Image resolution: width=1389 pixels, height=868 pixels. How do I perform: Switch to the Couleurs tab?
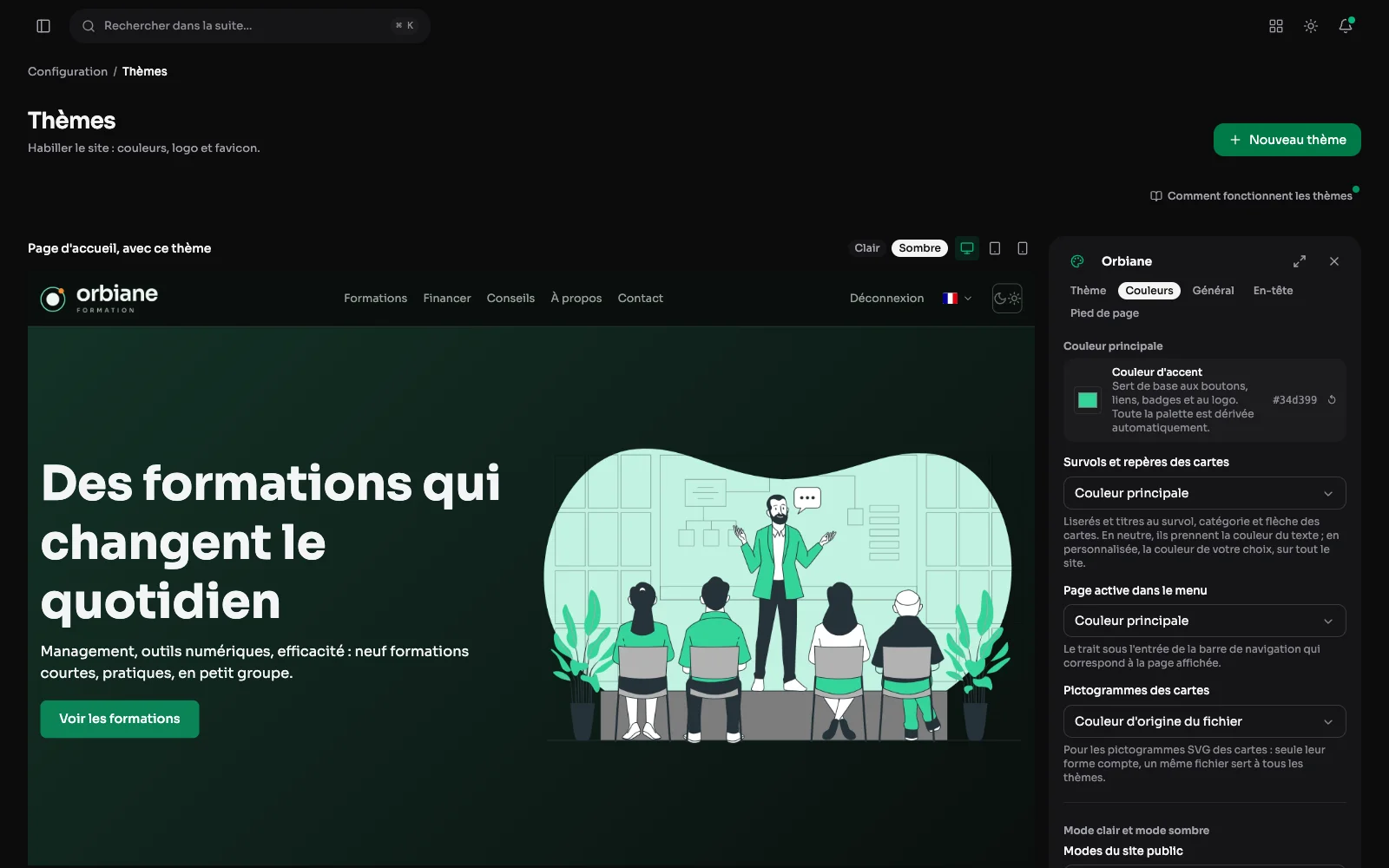[x=1149, y=291]
